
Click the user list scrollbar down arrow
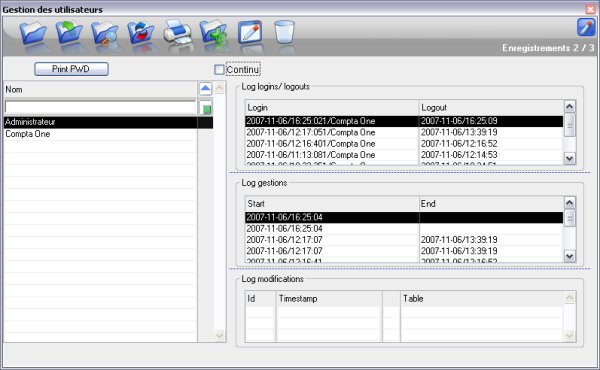[x=220, y=336]
